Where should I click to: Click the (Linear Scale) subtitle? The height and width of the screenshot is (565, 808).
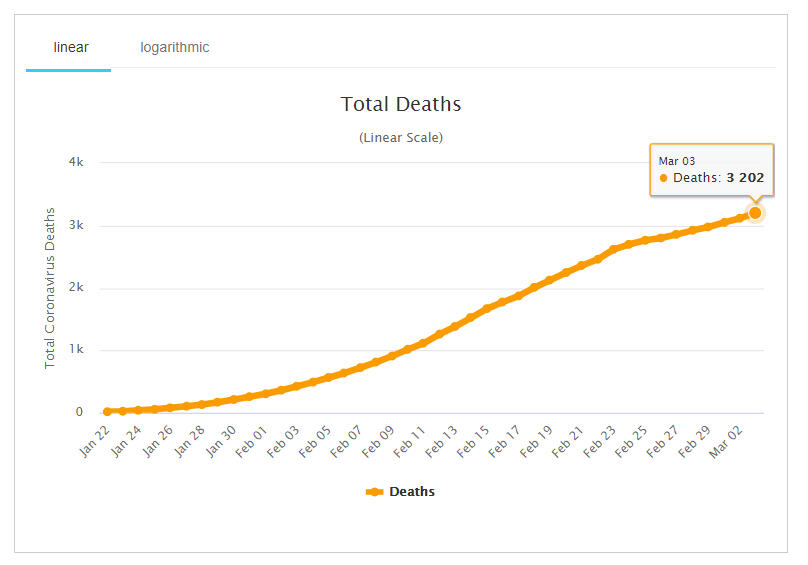tap(401, 137)
